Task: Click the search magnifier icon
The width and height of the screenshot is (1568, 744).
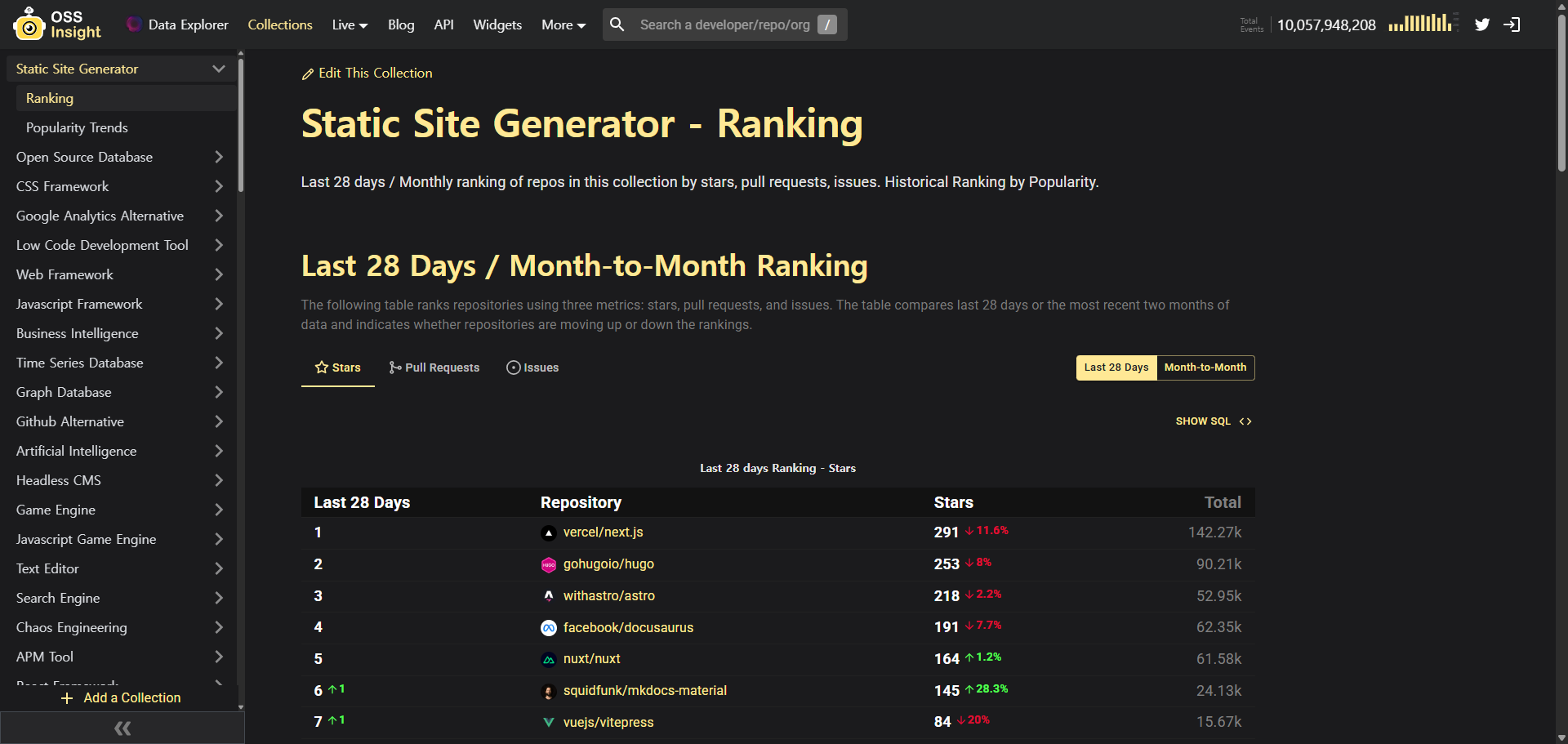Action: (x=617, y=25)
